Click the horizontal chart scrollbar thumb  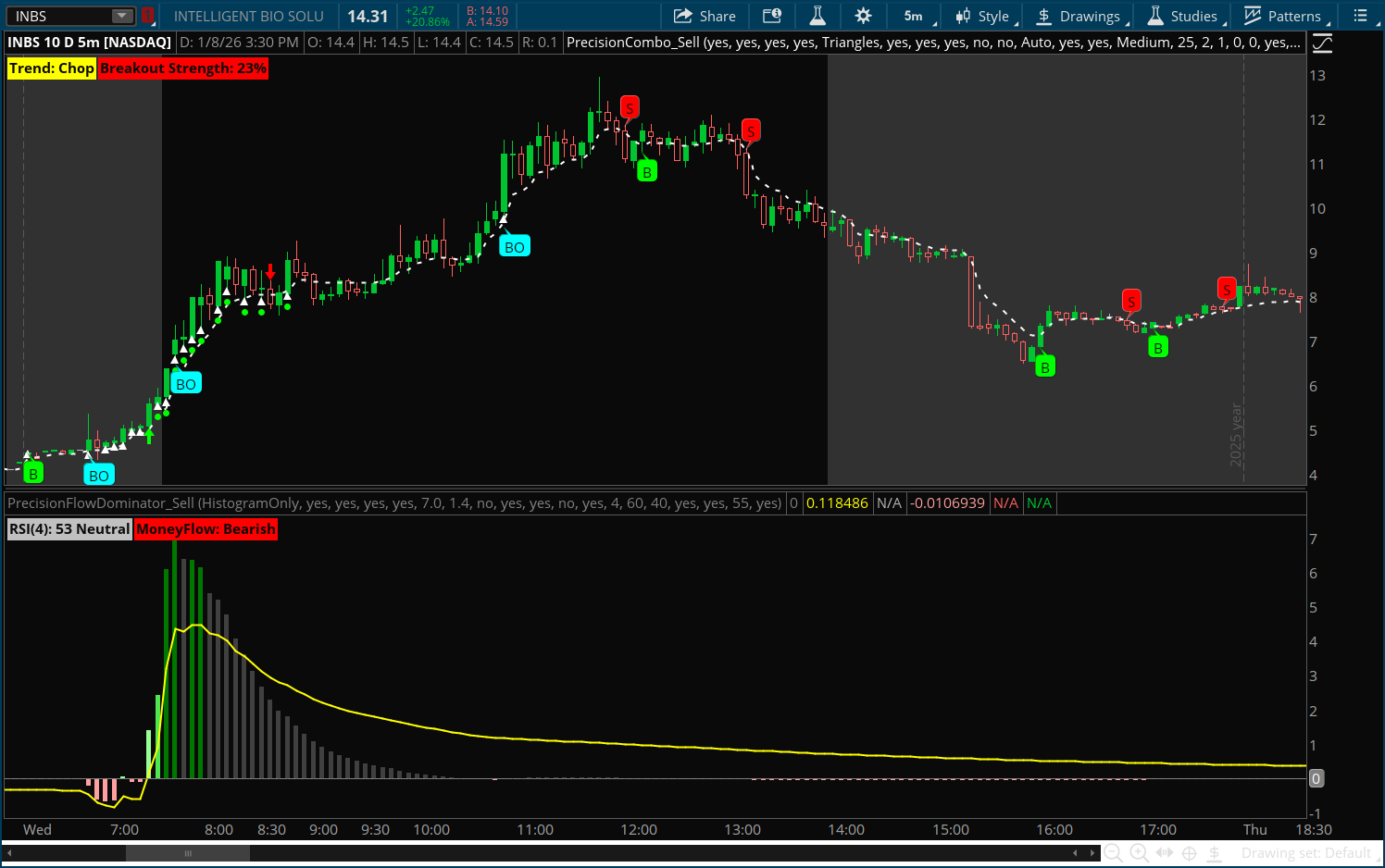click(x=188, y=853)
